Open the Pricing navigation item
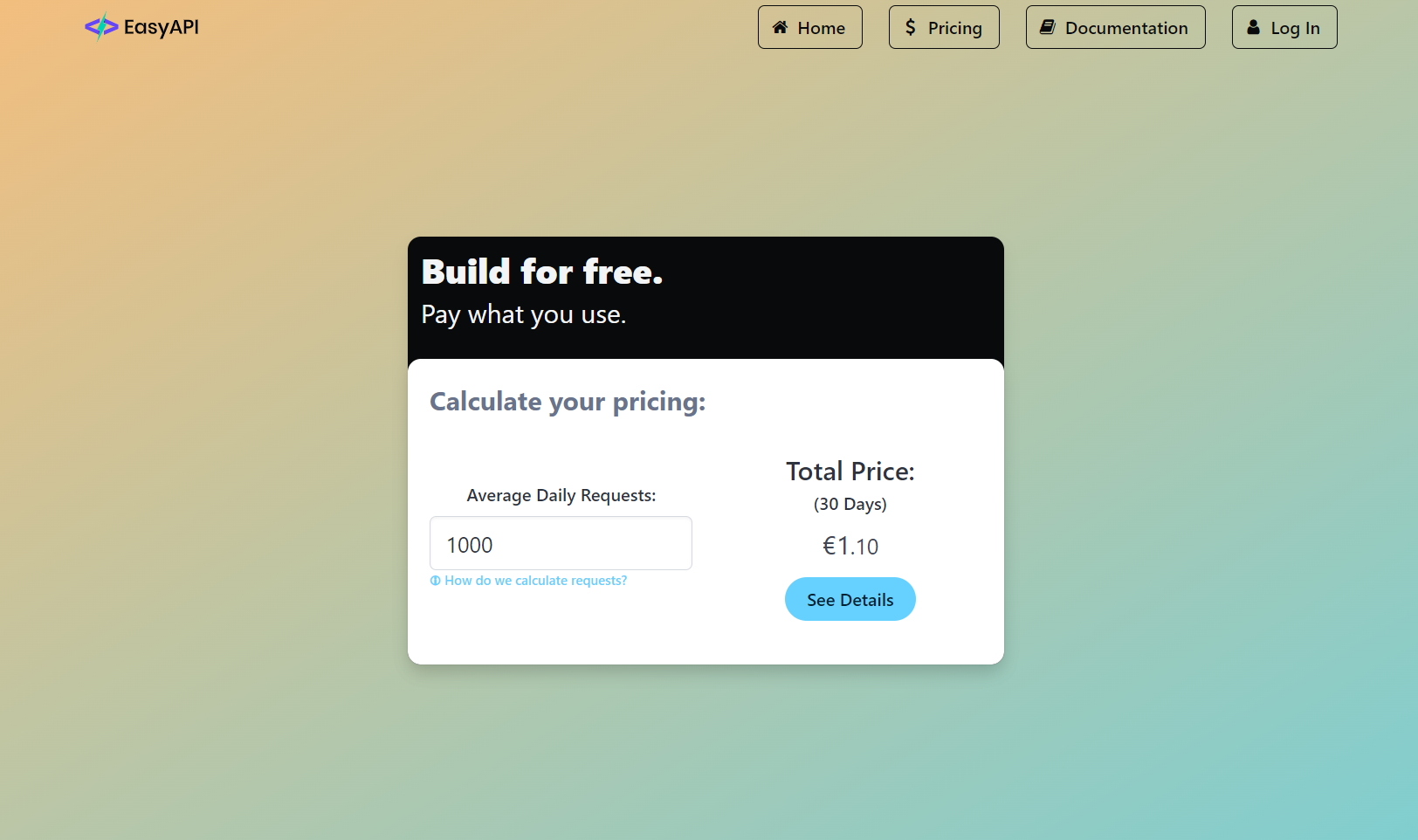The height and width of the screenshot is (840, 1418). (x=944, y=27)
